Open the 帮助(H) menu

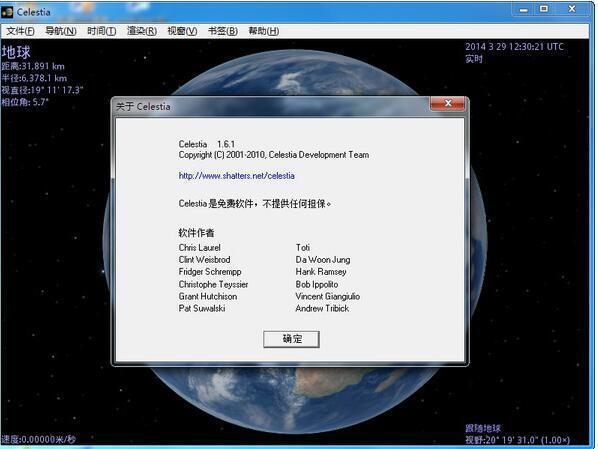click(x=264, y=31)
